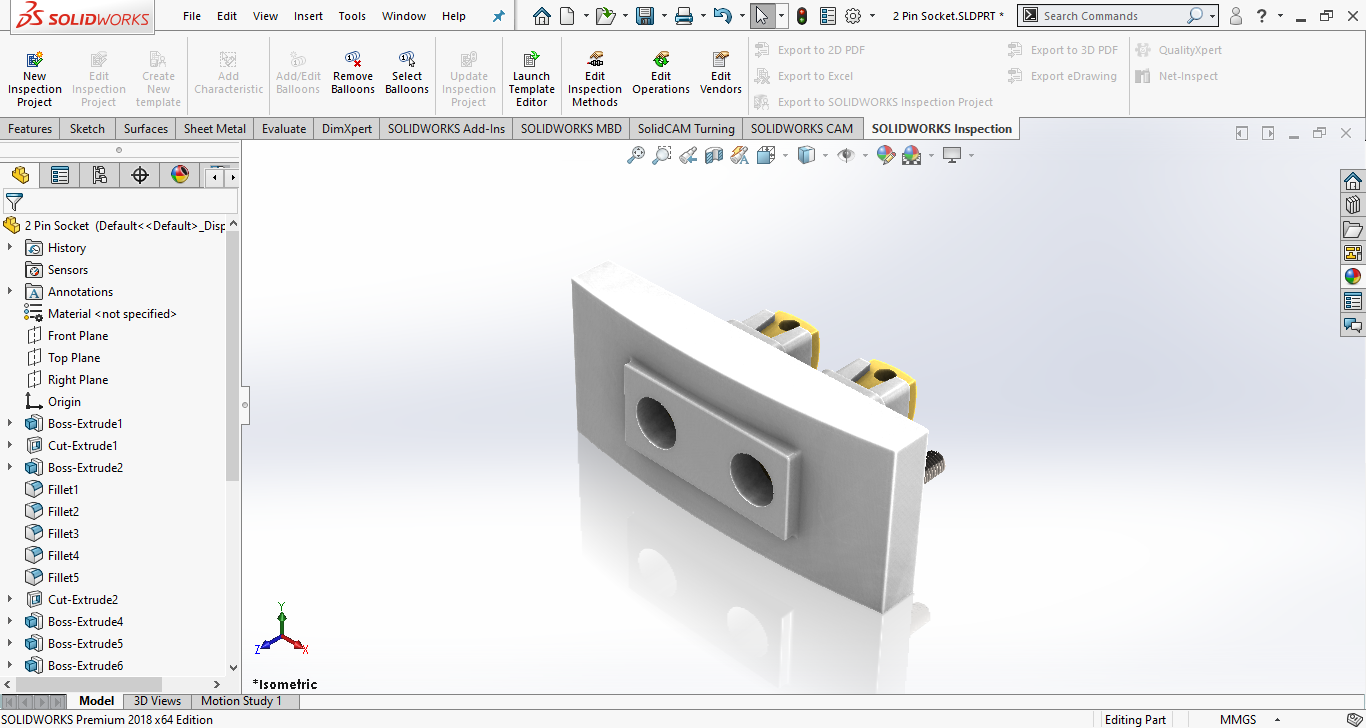1366x728 pixels.
Task: Click Zoom to Fit in view toolbar
Action: 636,155
